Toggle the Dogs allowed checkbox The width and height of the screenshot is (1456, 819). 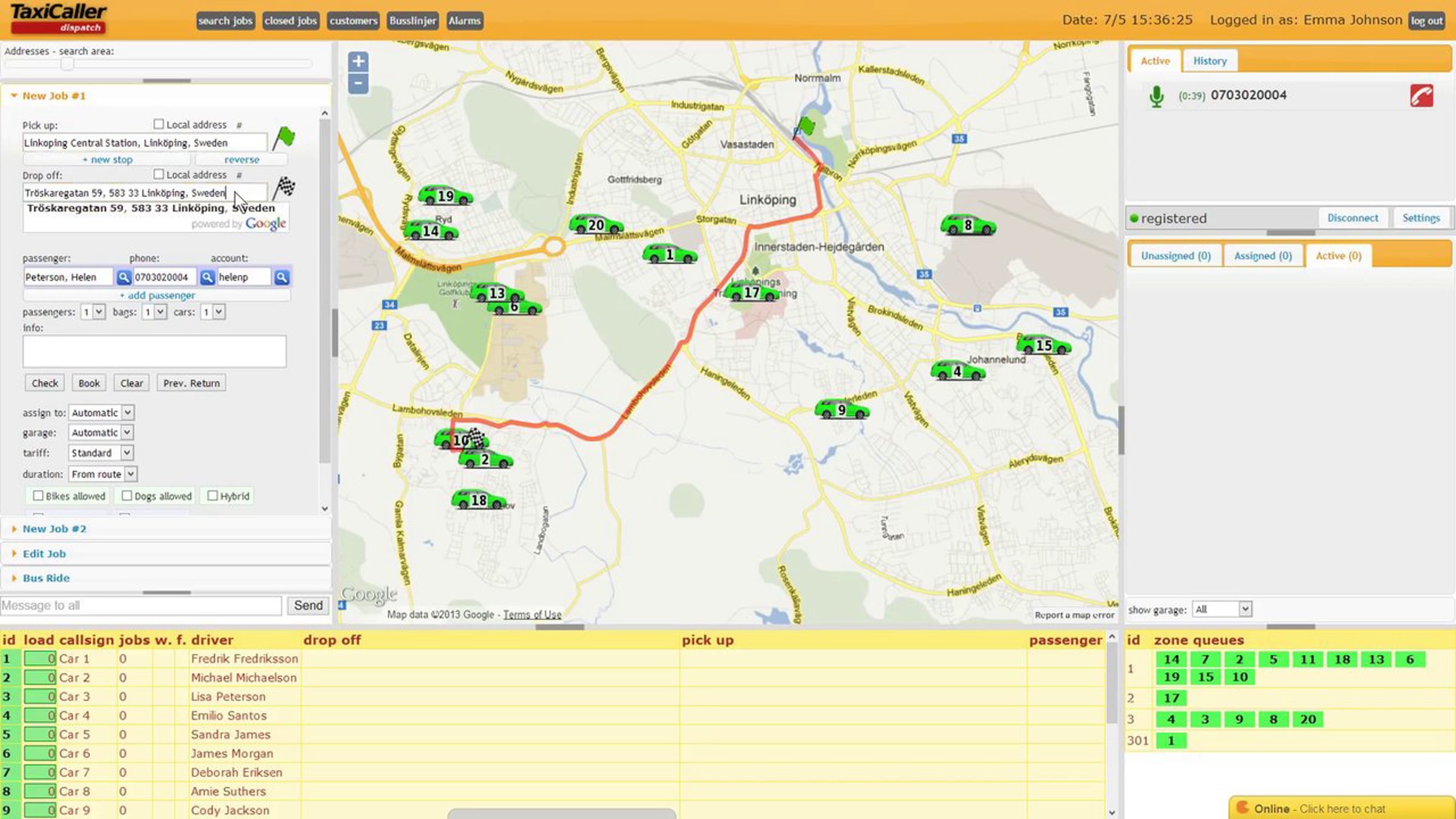127,496
